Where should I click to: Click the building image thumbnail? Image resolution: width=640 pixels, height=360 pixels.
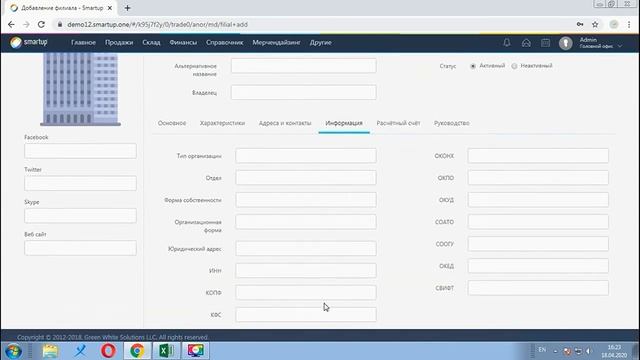point(80,89)
